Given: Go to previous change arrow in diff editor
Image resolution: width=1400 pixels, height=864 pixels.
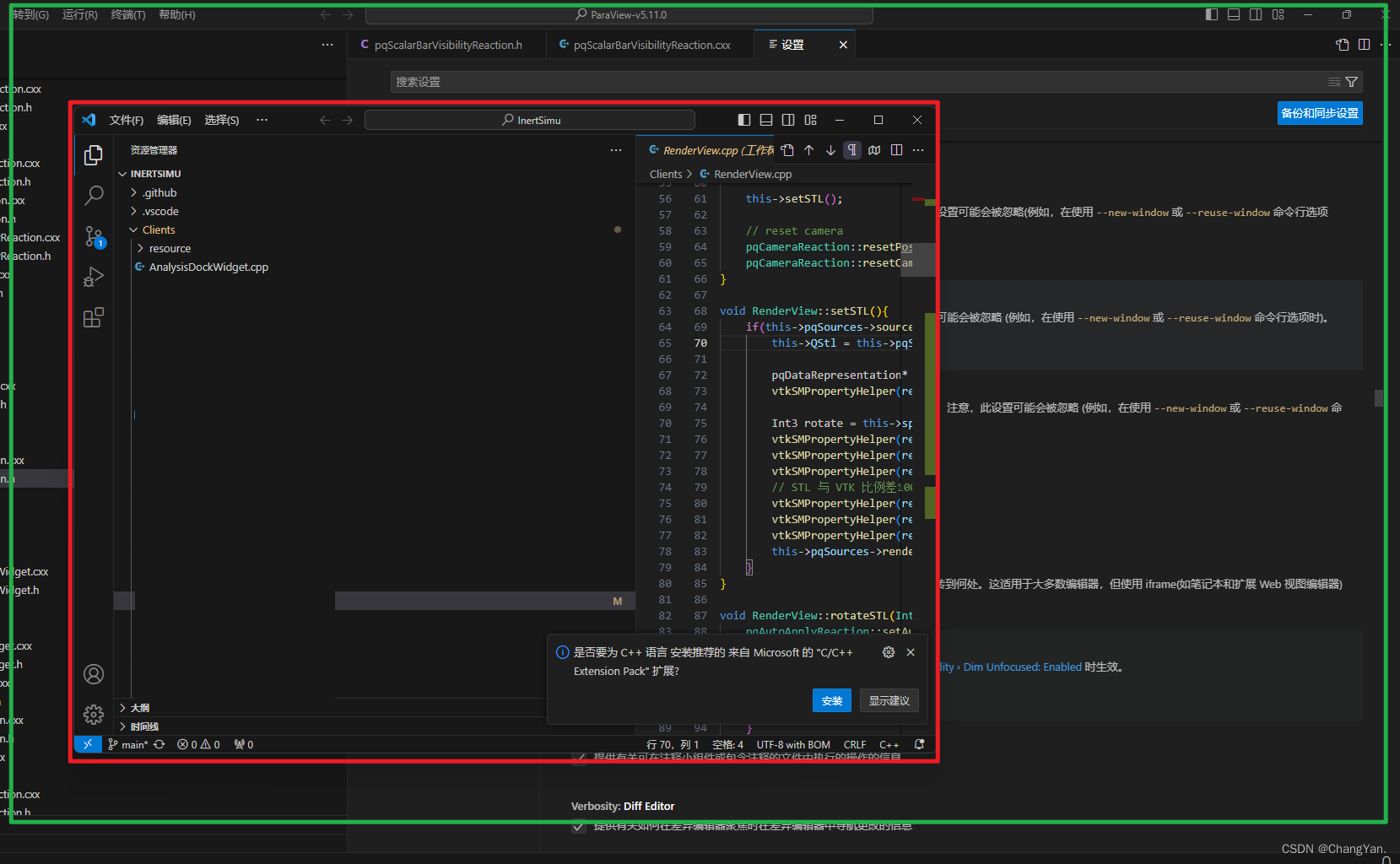Looking at the screenshot, I should (x=809, y=150).
